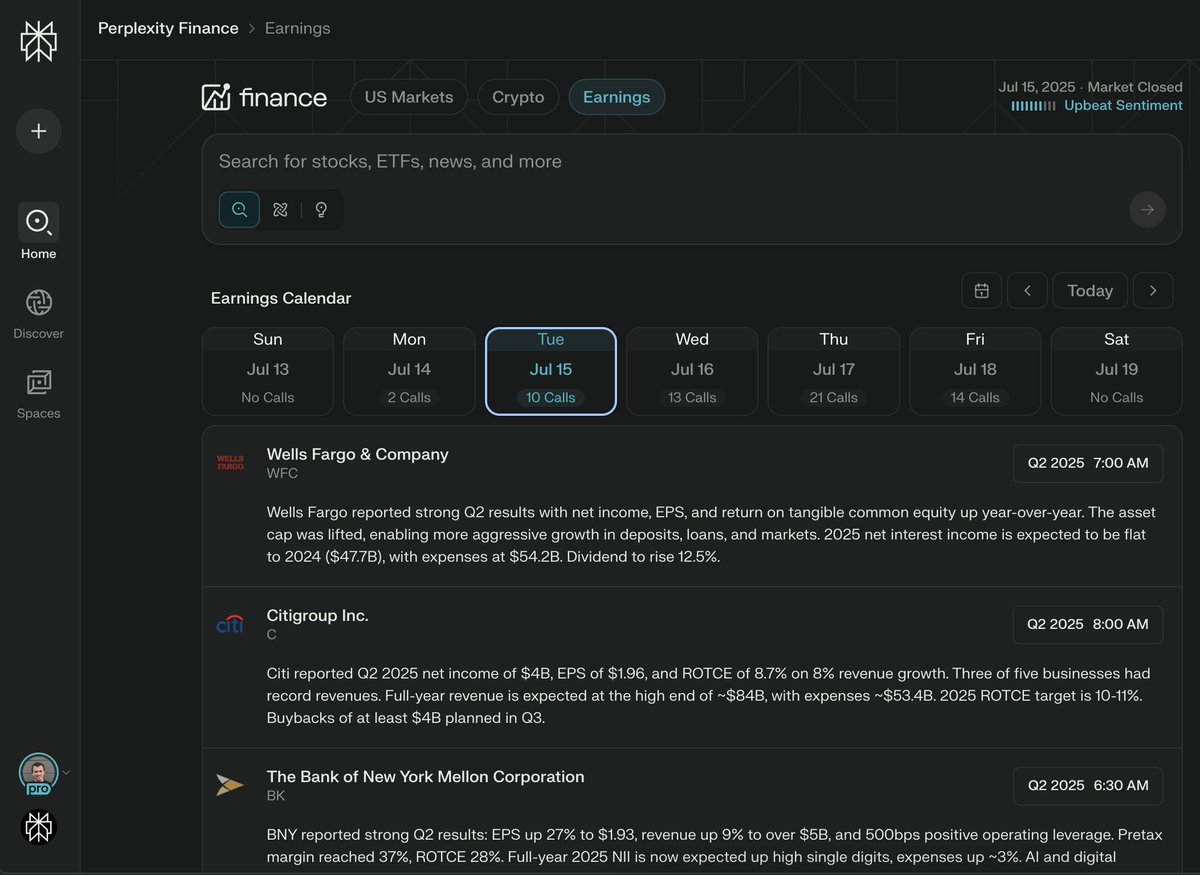Click the Q2 2025 7:00 AM badge
Image resolution: width=1200 pixels, height=875 pixels.
pos(1088,463)
